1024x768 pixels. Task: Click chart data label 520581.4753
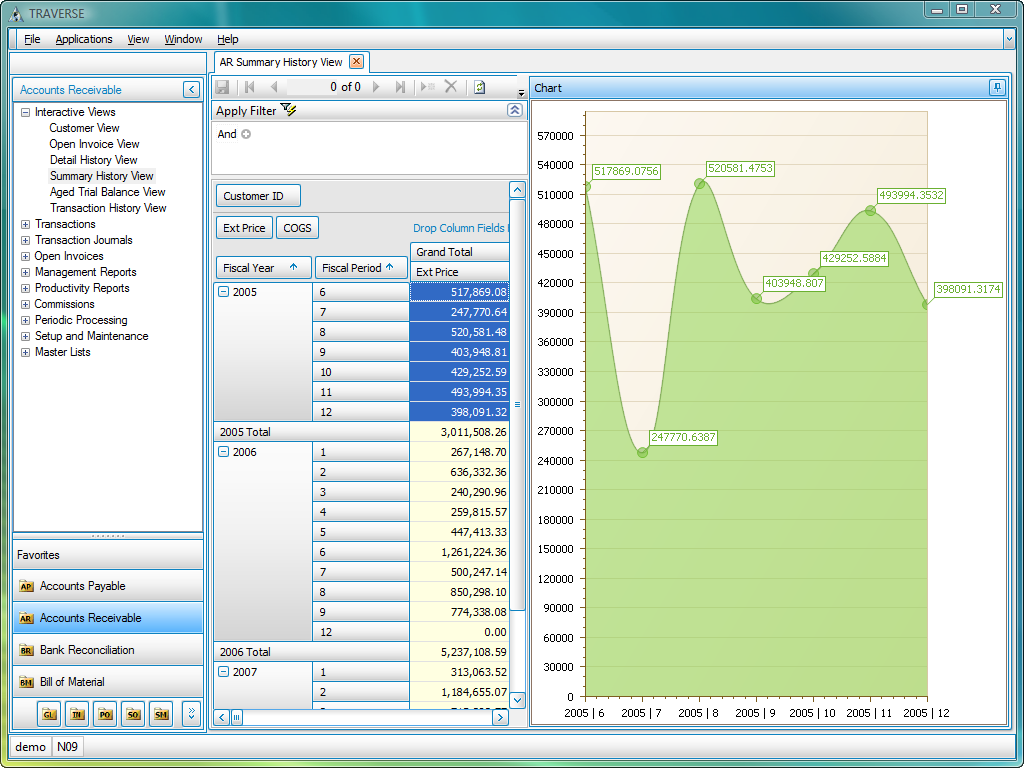[x=740, y=168]
